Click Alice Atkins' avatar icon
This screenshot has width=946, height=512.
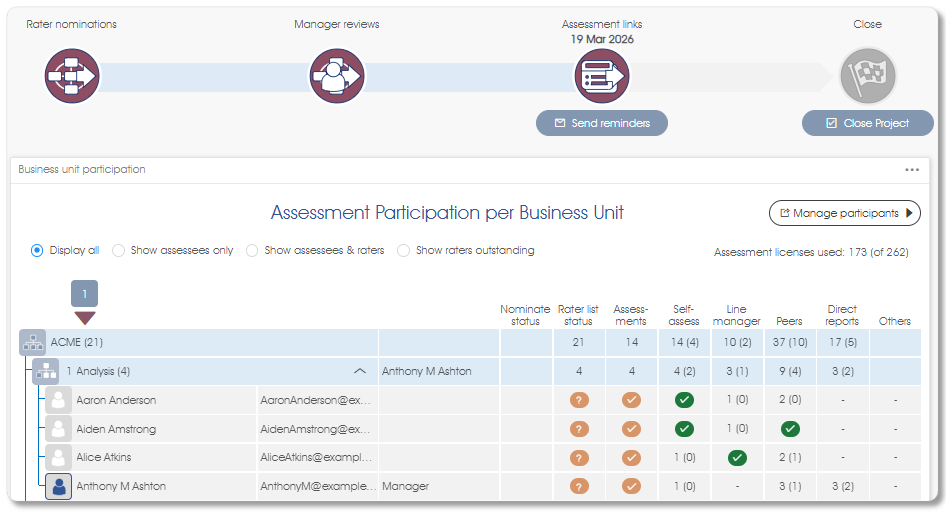click(x=59, y=457)
